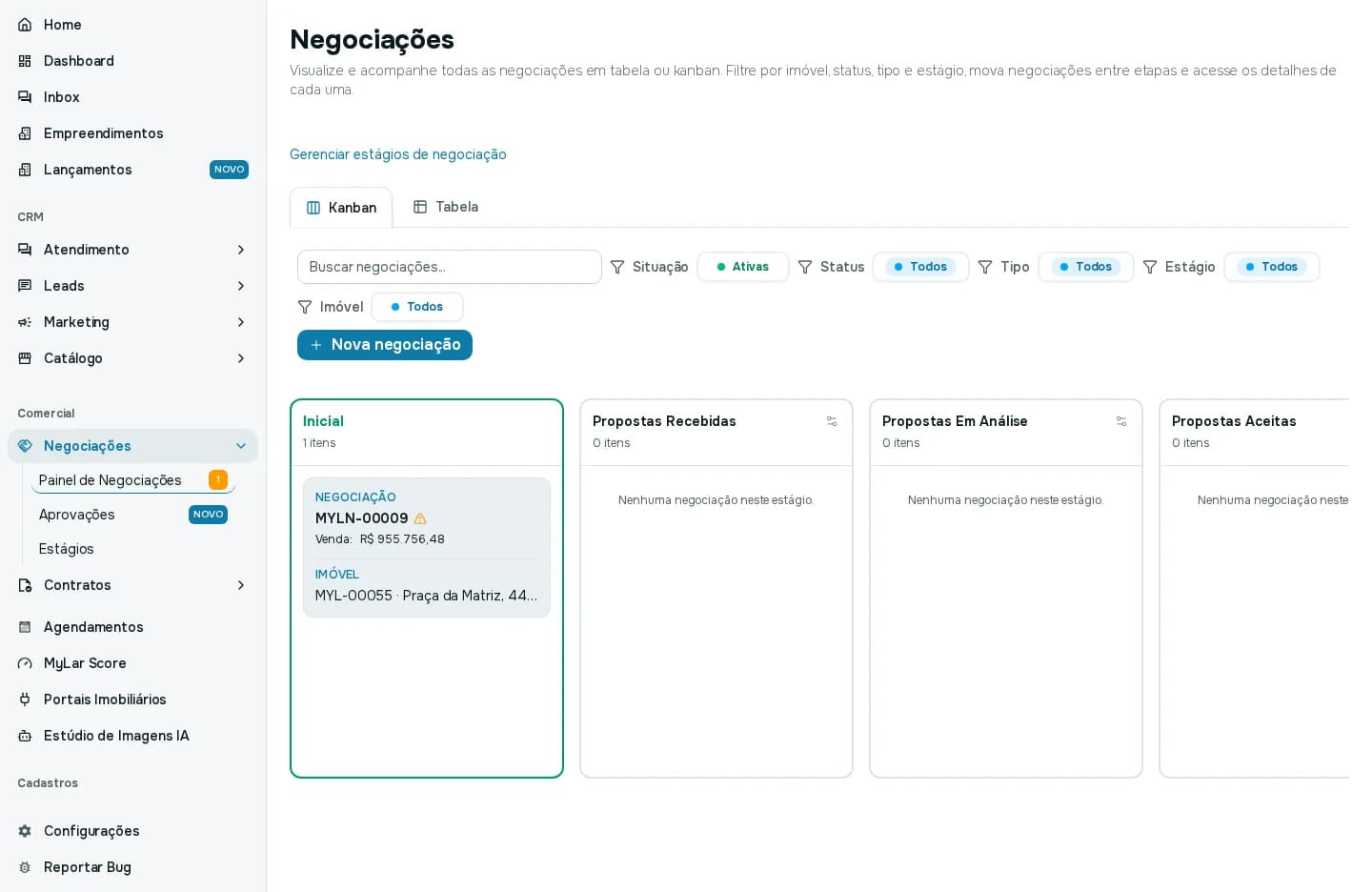Open settings icon of Propostas Recebidas column
1372x892 pixels.
pos(832,421)
